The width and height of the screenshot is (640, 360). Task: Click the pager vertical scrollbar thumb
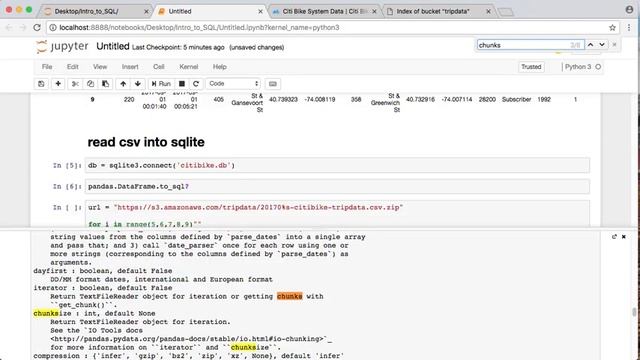click(634, 312)
